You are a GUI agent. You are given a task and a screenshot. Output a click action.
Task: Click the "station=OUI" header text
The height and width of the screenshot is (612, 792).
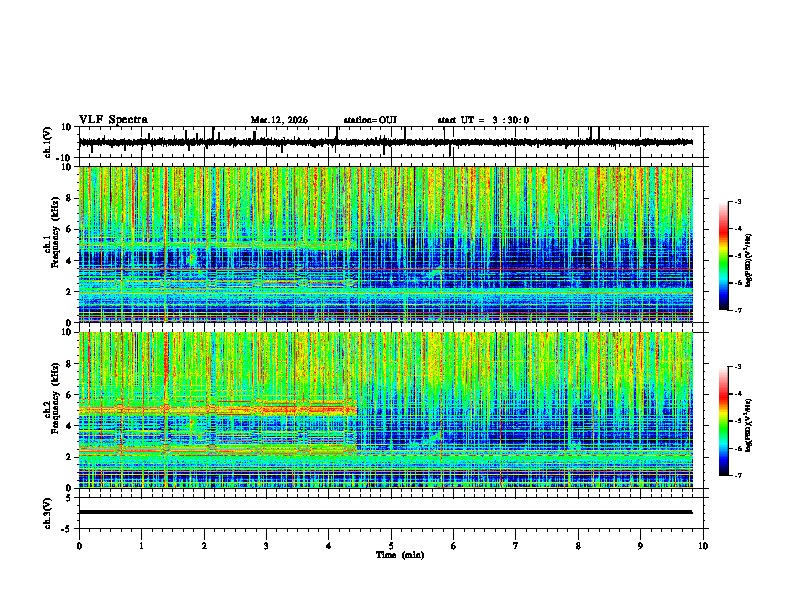370,120
